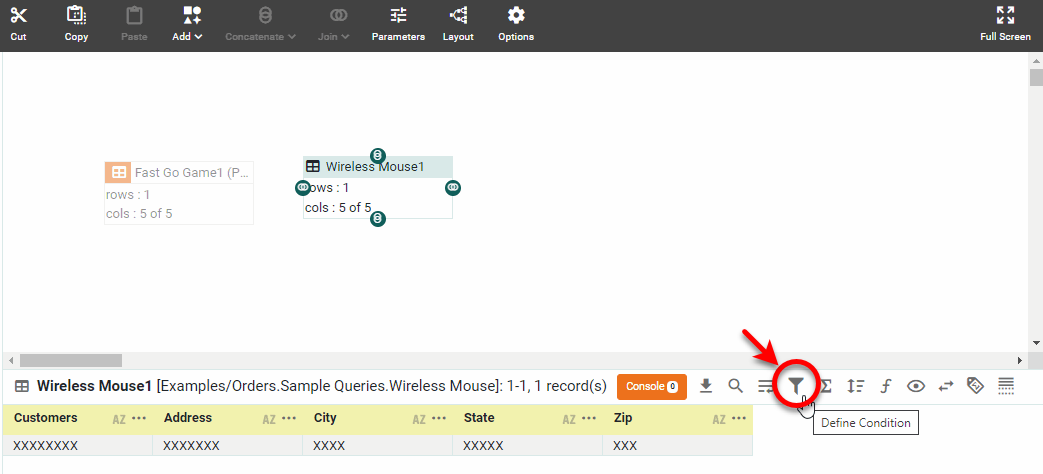Click the orange Console button

[x=651, y=386]
